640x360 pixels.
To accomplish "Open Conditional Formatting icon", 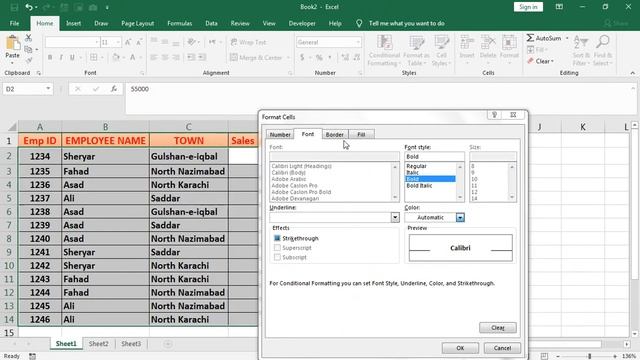I will [x=384, y=42].
